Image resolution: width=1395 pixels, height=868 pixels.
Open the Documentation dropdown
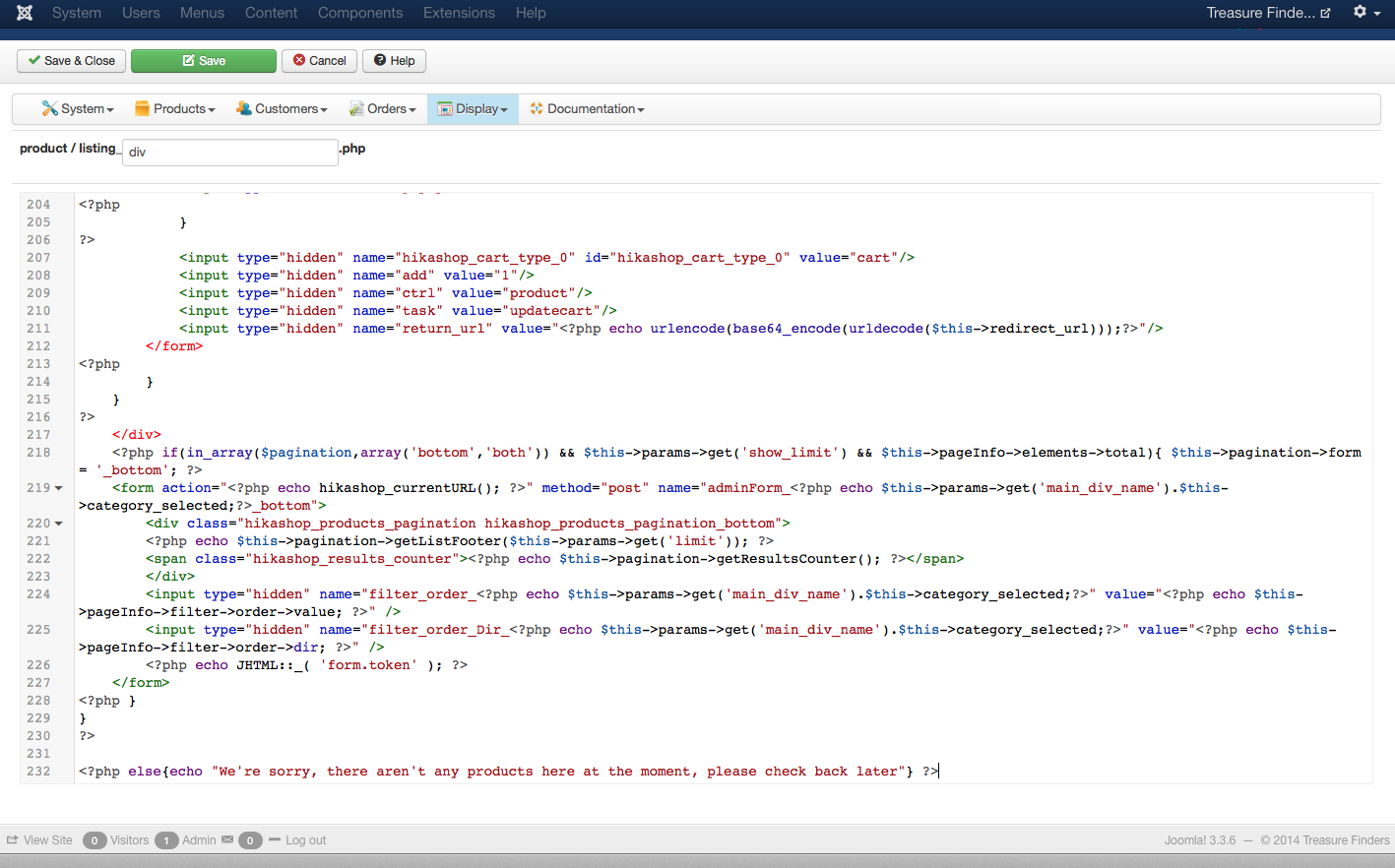tap(587, 109)
